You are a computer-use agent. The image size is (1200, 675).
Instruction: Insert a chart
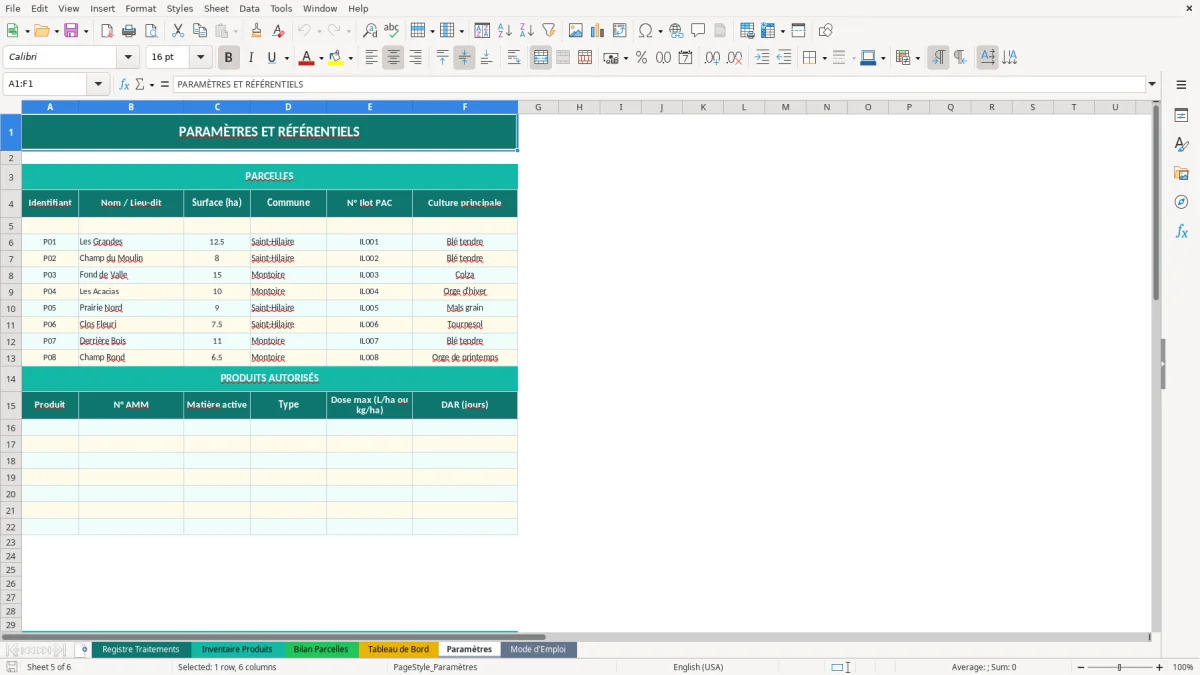click(x=598, y=31)
